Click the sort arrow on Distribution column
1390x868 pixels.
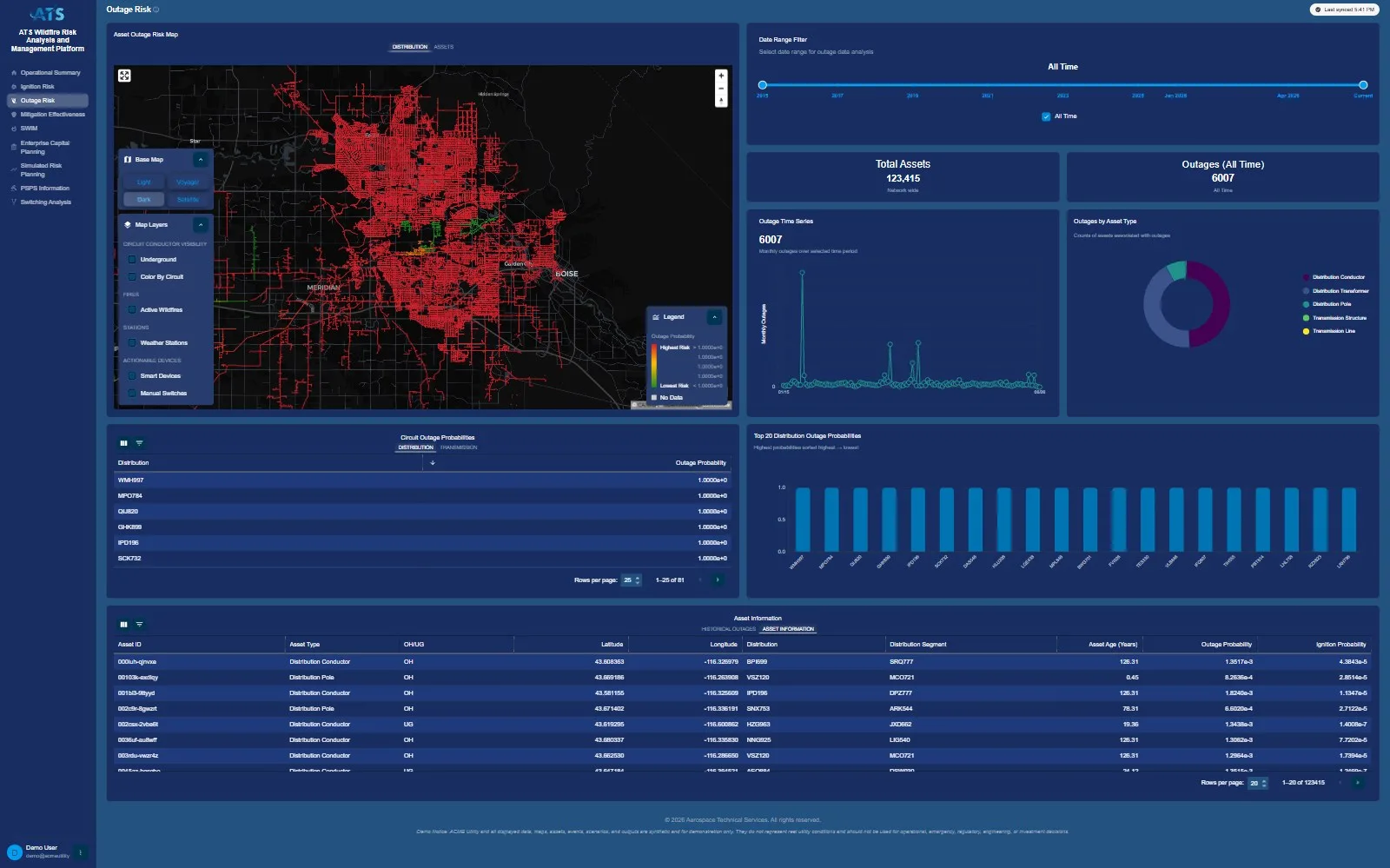click(433, 463)
